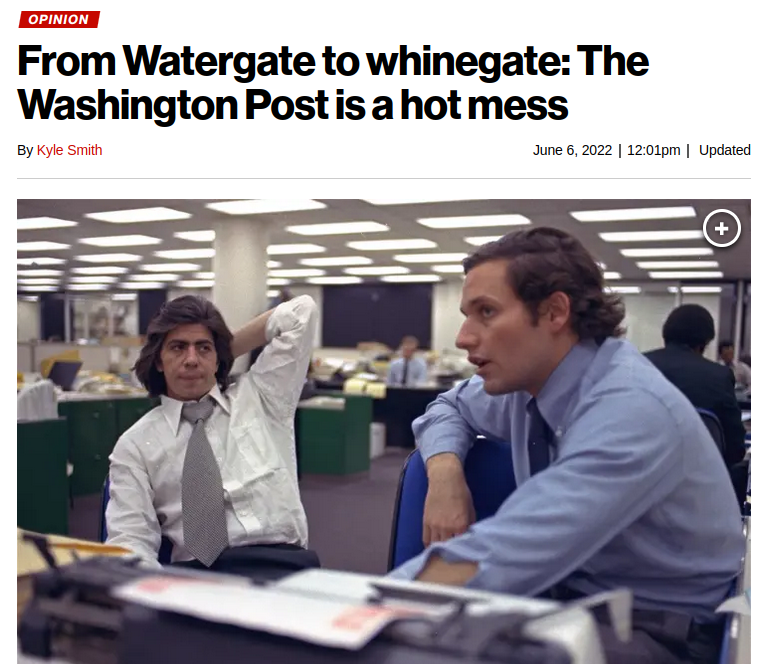The width and height of the screenshot is (765, 664).
Task: Click the June 6, 2022 publish date
Action: tap(572, 150)
